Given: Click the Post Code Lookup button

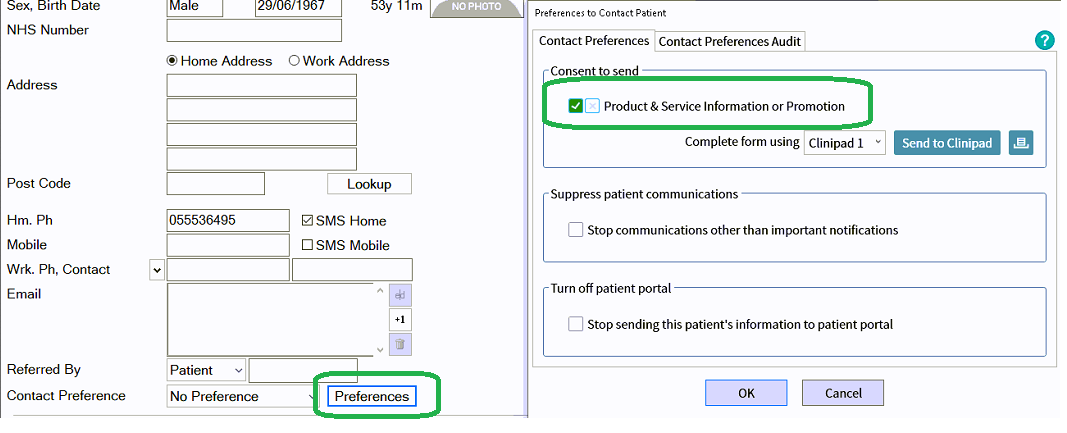Looking at the screenshot, I should click(x=370, y=184).
